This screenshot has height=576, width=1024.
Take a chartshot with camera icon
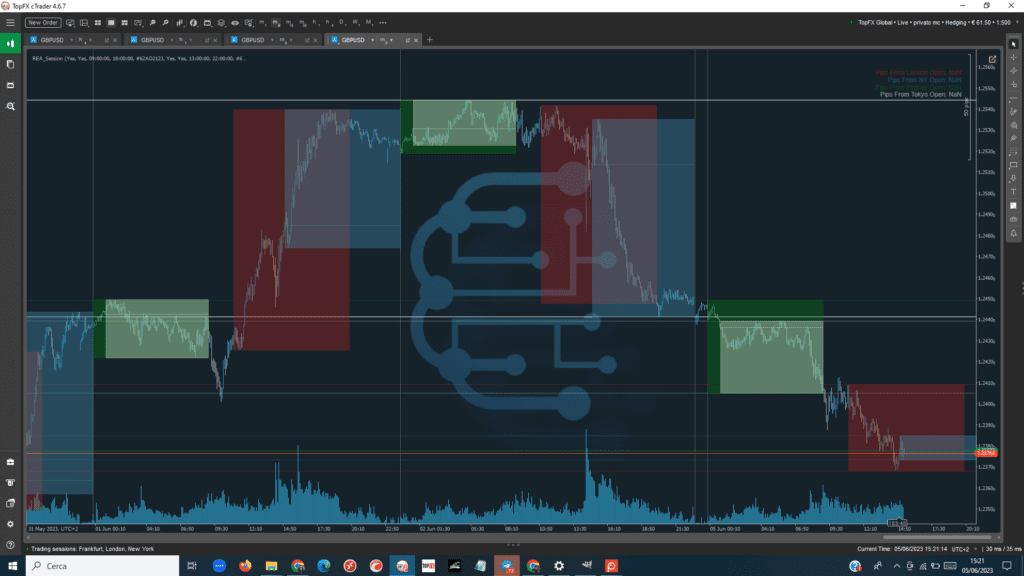pos(1014,219)
